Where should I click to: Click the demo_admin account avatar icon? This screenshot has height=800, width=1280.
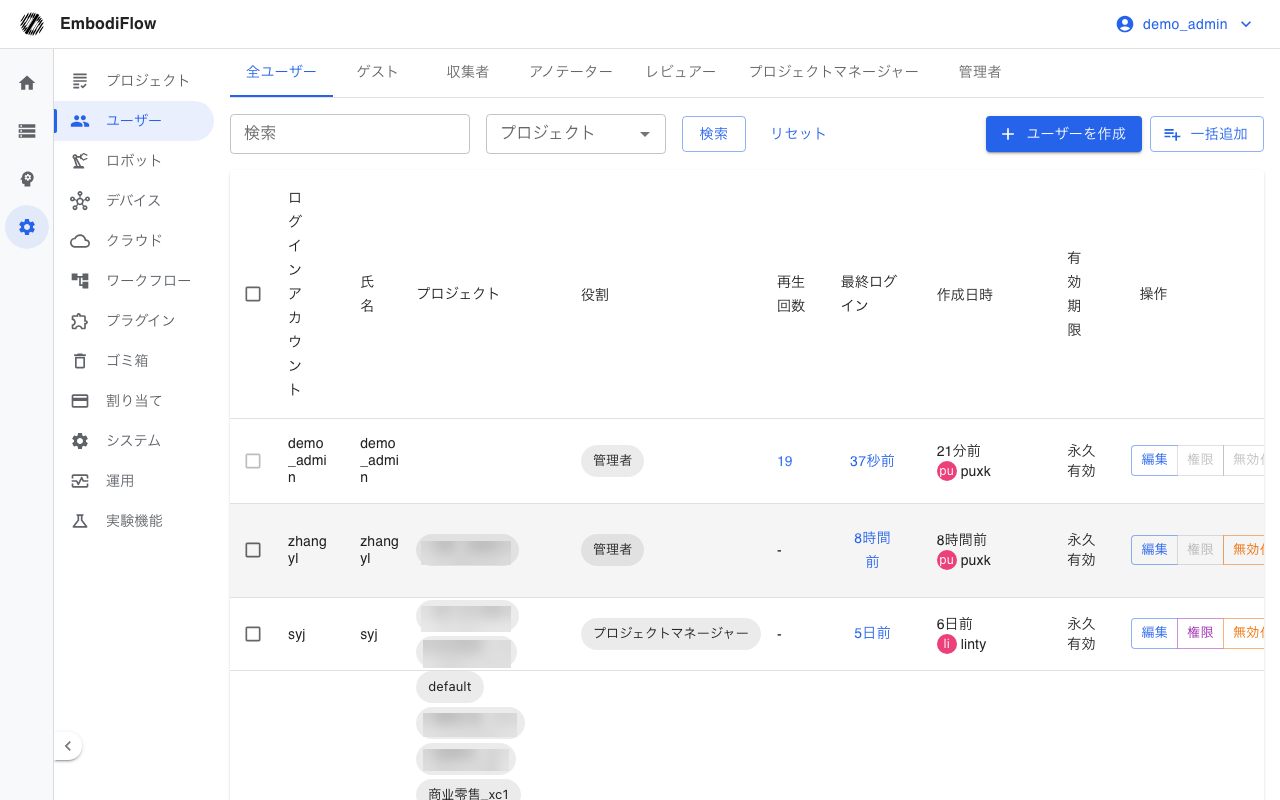point(1125,24)
